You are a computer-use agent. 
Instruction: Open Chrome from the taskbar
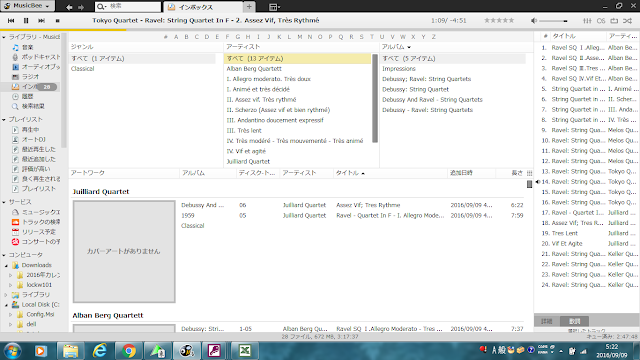tap(129, 351)
